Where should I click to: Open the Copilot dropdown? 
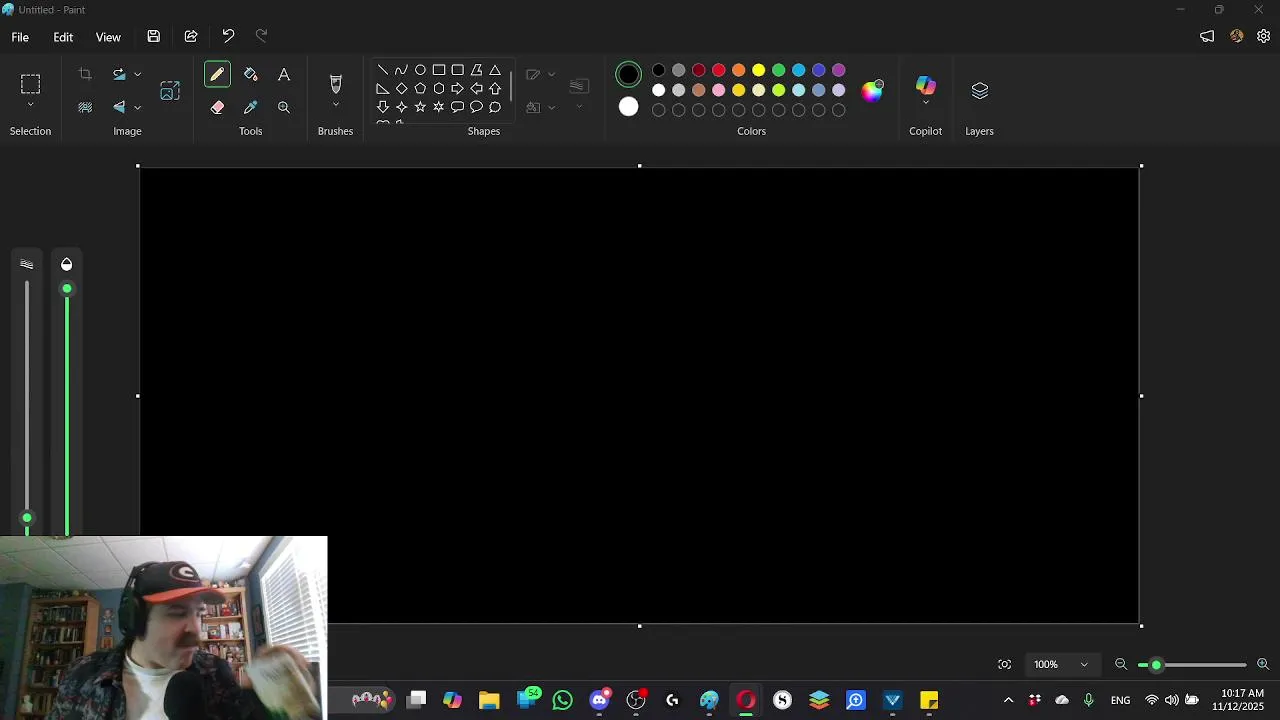point(926,102)
